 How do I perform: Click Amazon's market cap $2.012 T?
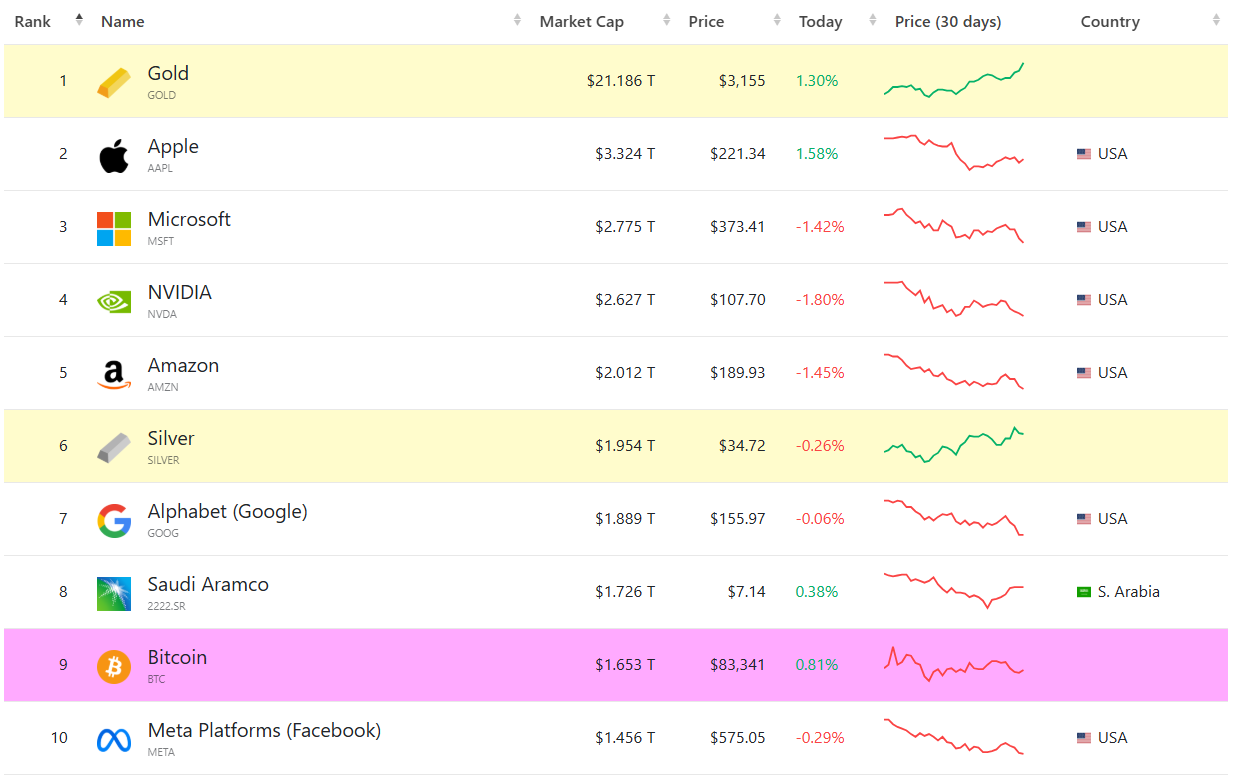(x=625, y=373)
